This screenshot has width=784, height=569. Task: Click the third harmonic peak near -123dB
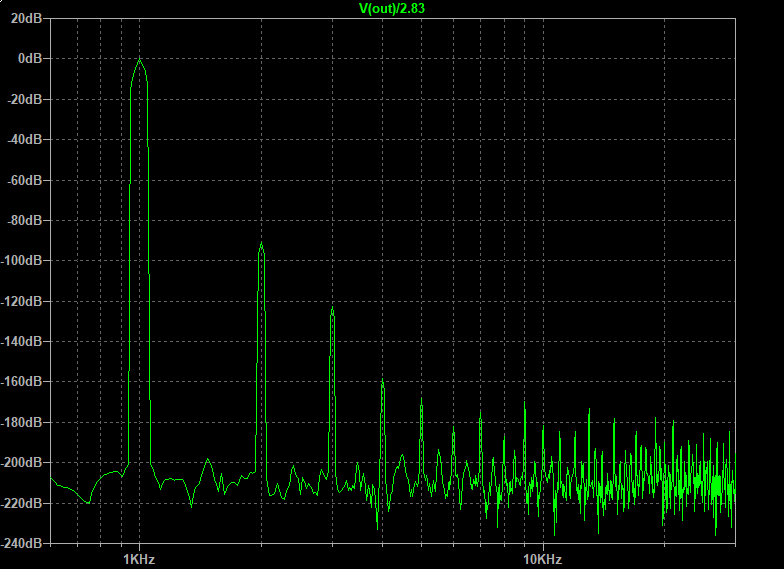pos(332,308)
